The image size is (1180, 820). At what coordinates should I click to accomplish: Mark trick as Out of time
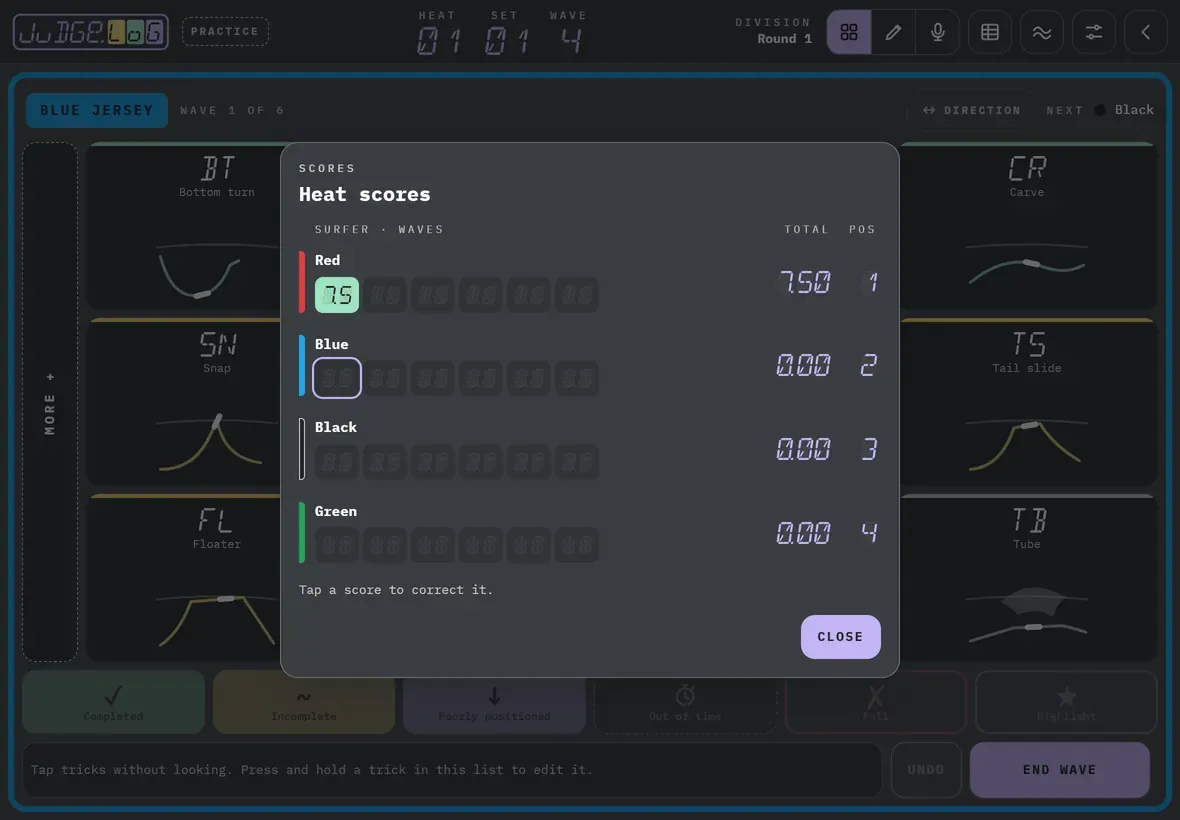pos(685,702)
